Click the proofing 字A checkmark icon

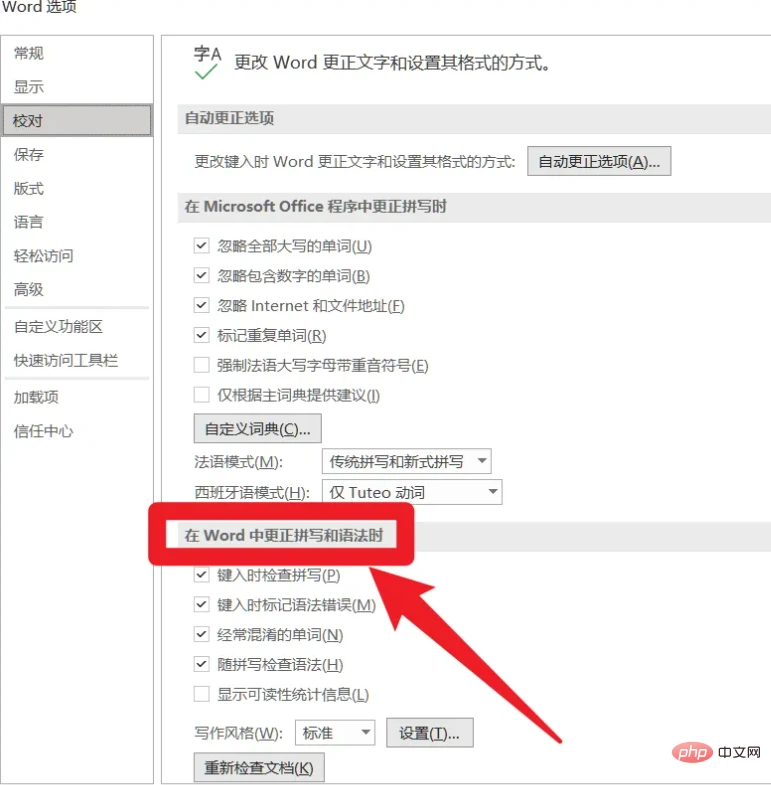[x=207, y=63]
